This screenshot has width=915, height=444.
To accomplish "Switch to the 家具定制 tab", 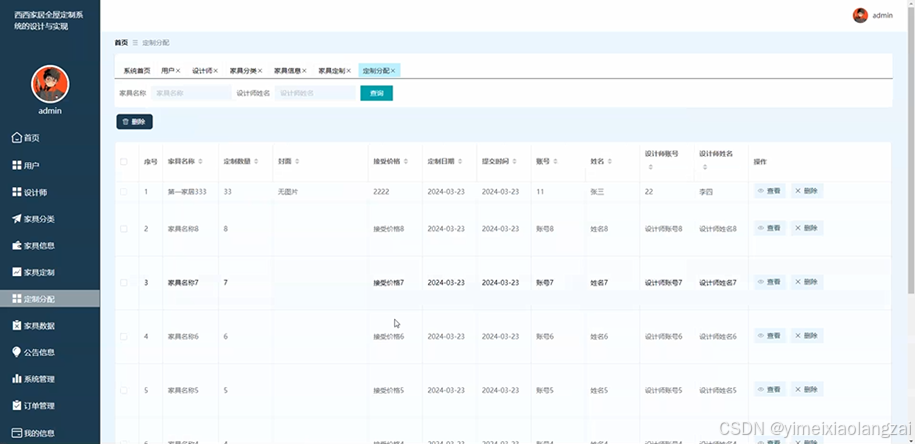I will [x=332, y=71].
